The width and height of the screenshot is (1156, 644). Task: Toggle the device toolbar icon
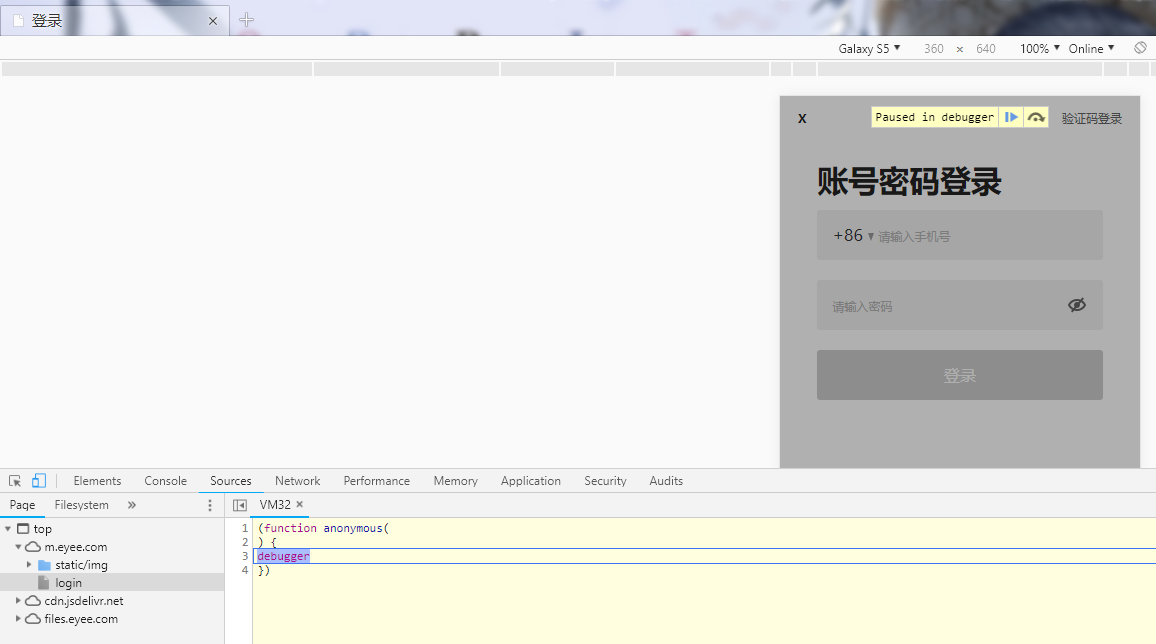[x=38, y=480]
